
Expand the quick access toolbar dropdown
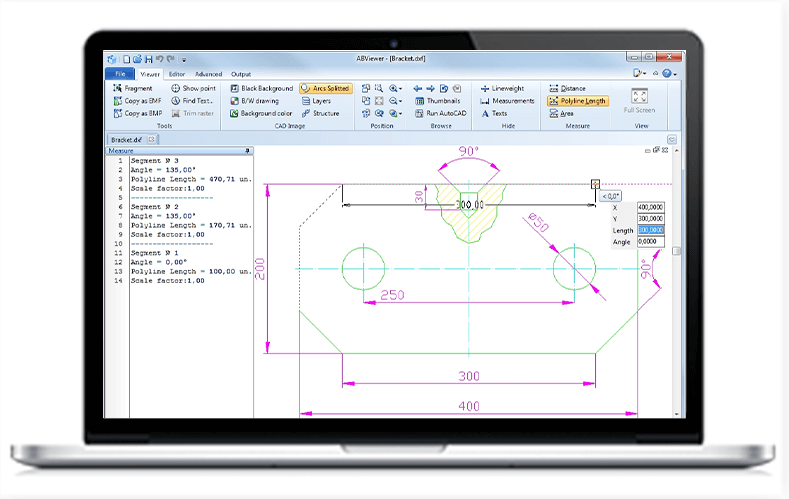coord(185,60)
